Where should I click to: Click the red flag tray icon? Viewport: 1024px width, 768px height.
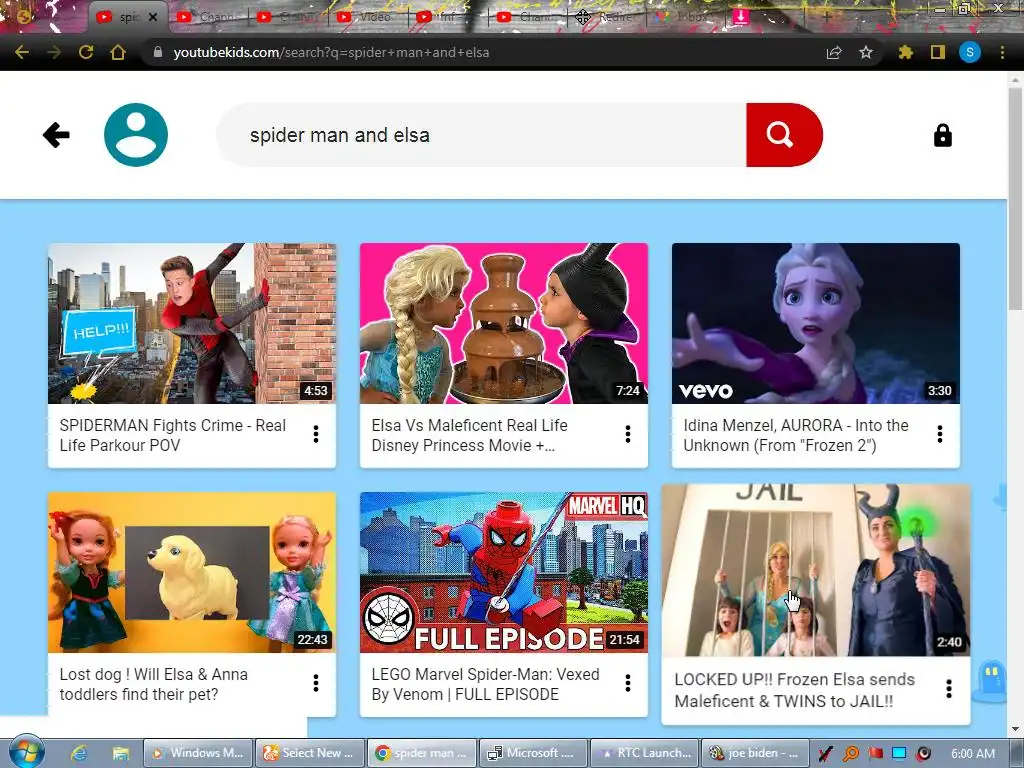(x=875, y=754)
